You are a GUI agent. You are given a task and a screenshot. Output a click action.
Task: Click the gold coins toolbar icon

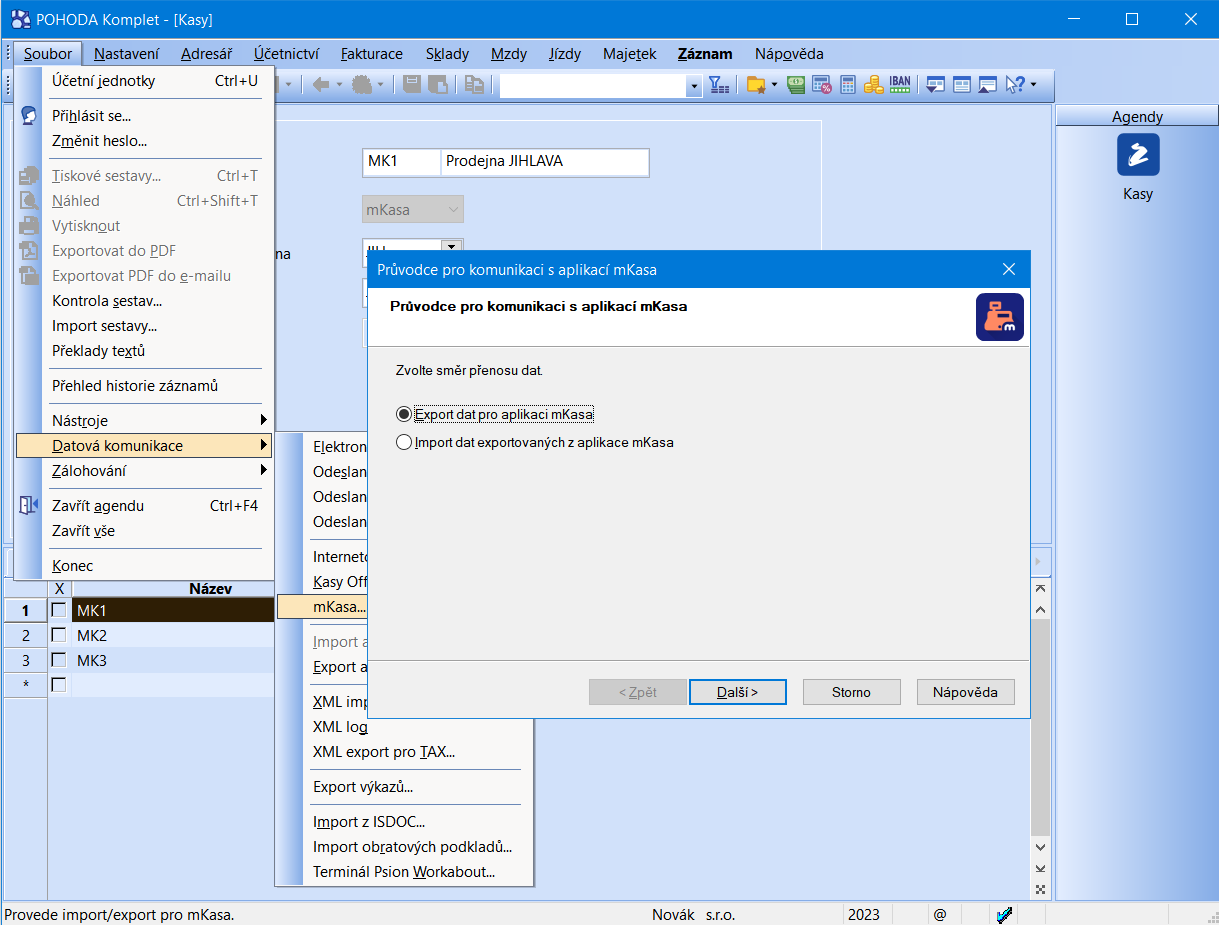(x=873, y=85)
